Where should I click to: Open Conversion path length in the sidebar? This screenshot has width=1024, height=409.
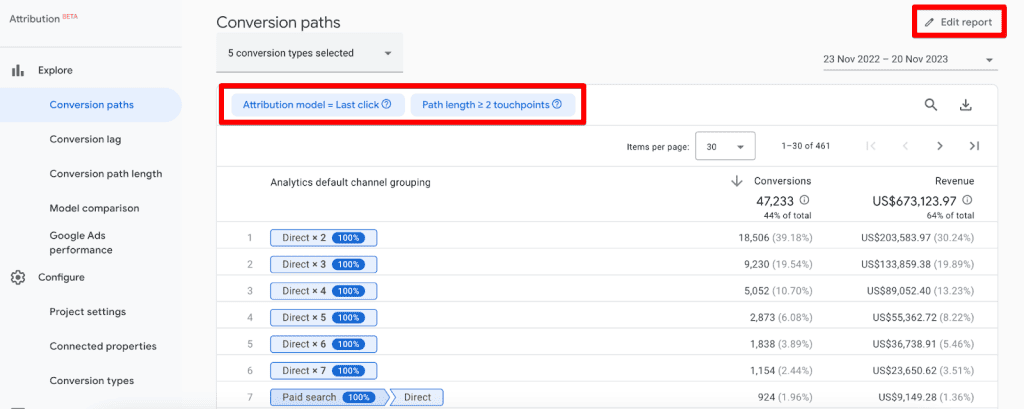tap(106, 174)
